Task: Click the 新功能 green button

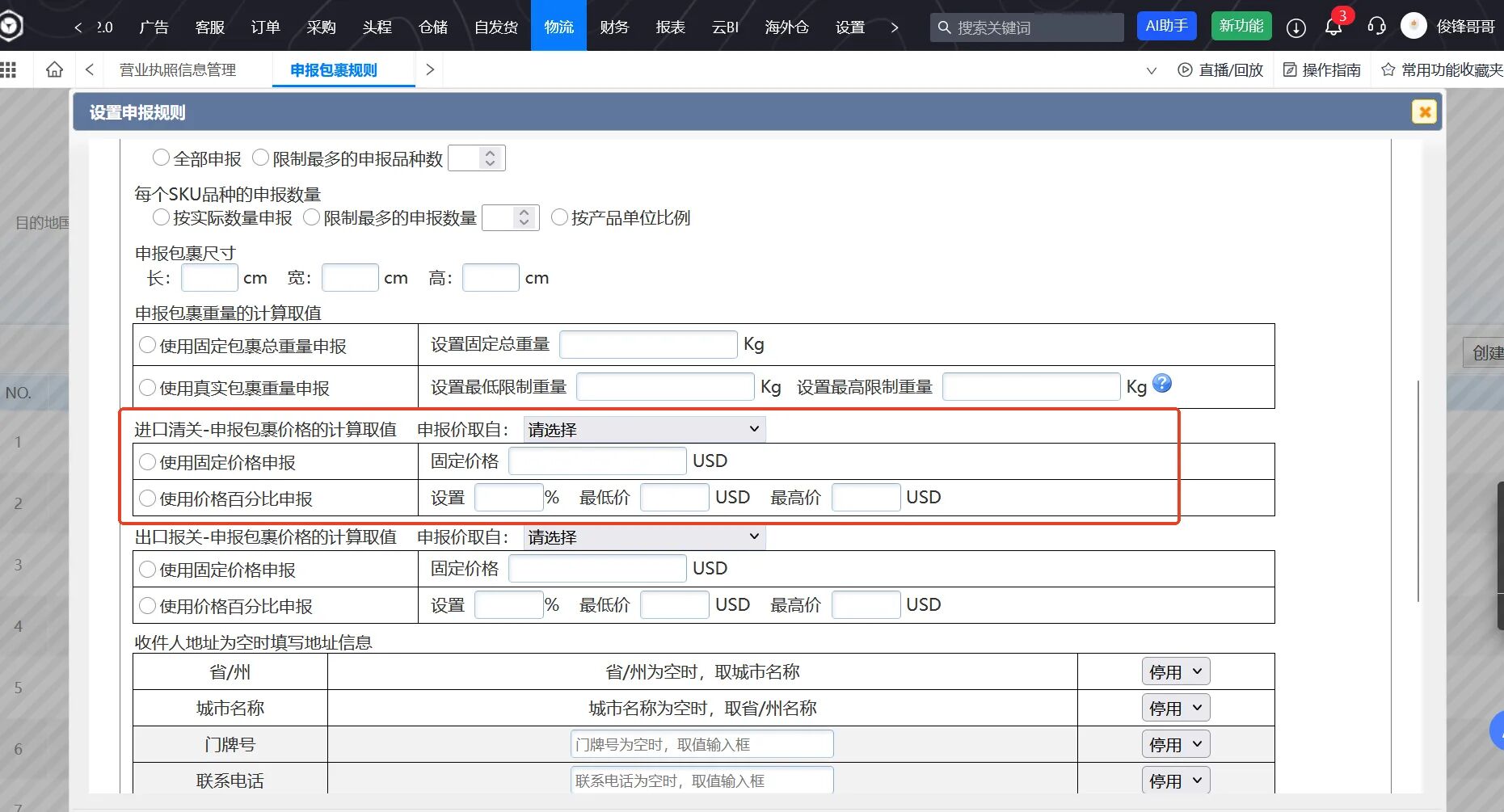Action: 1241,26
